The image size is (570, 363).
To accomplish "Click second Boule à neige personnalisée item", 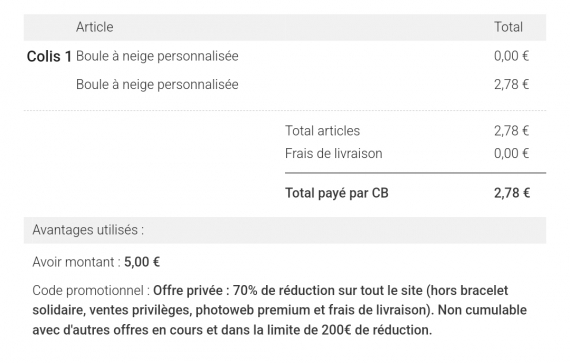I will 157,85.
